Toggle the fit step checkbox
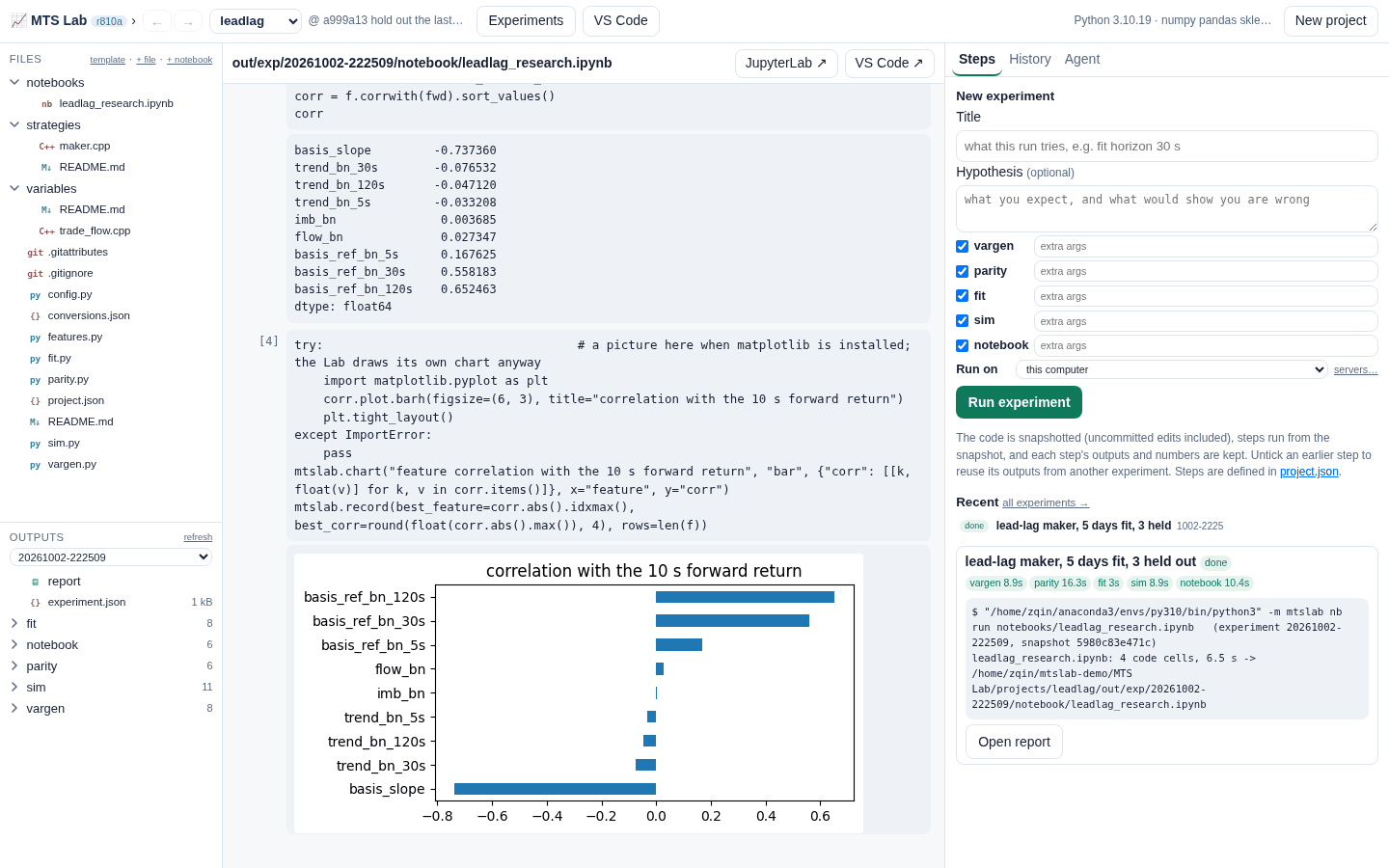The height and width of the screenshot is (868, 1389). [962, 296]
